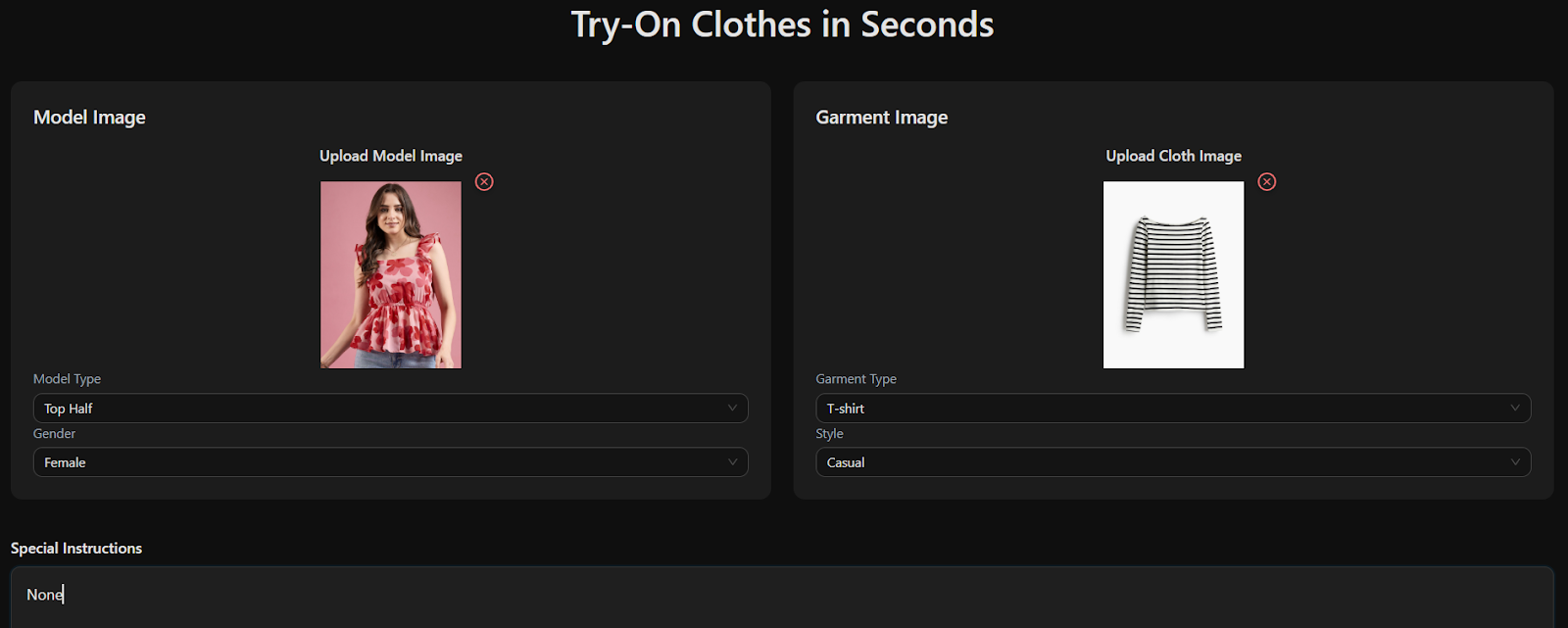Click the Style dropdown chevron arrow
1568x628 pixels.
point(1515,462)
